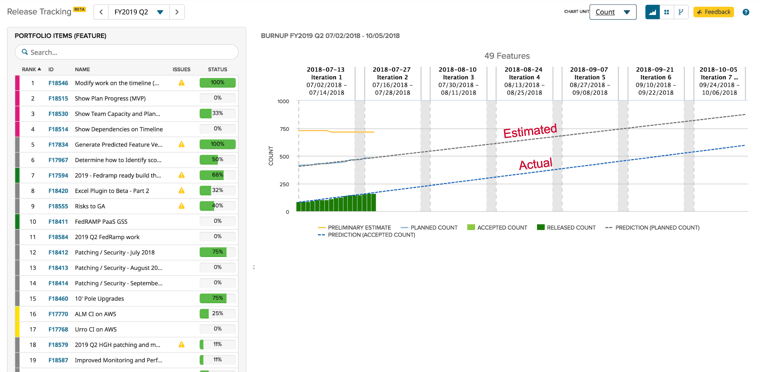Open the FY2019 Q2 release dropdown

pos(139,12)
